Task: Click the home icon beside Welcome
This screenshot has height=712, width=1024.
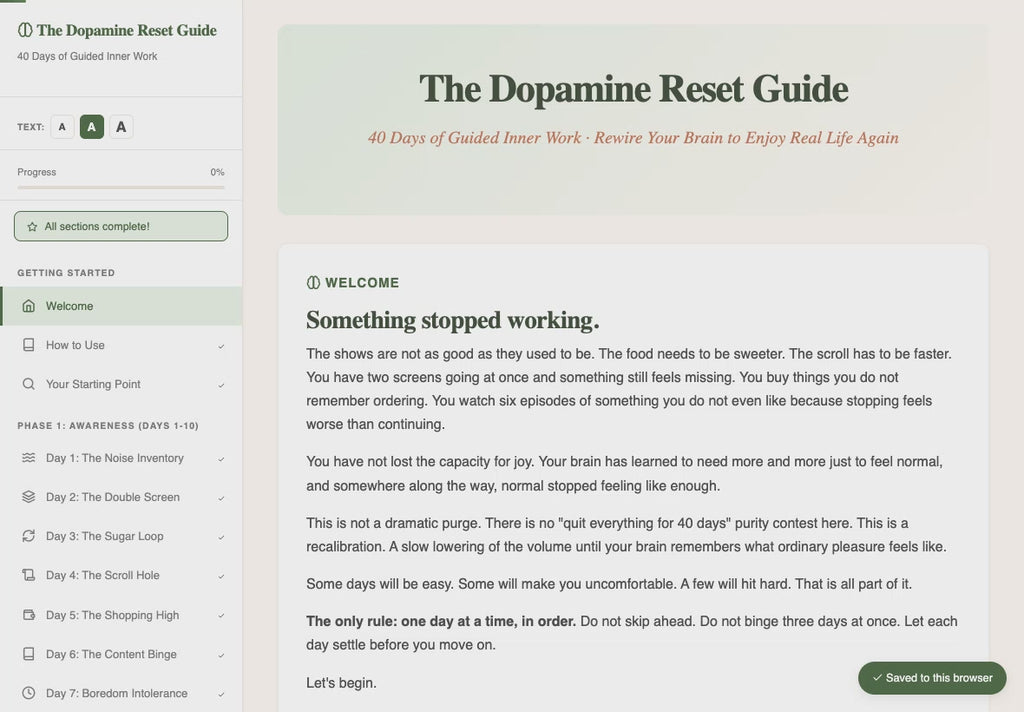Action: (x=29, y=306)
